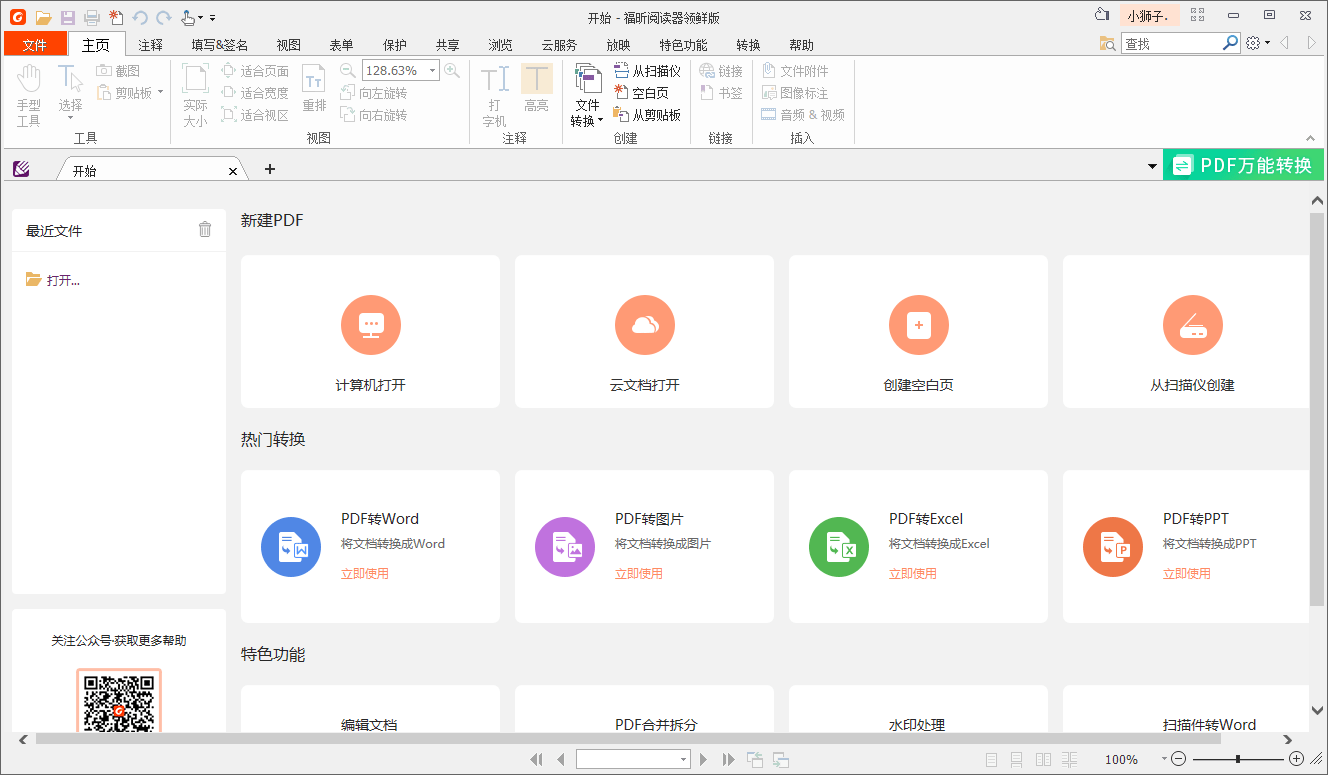Click the 链接 link tool

pyautogui.click(x=721, y=71)
